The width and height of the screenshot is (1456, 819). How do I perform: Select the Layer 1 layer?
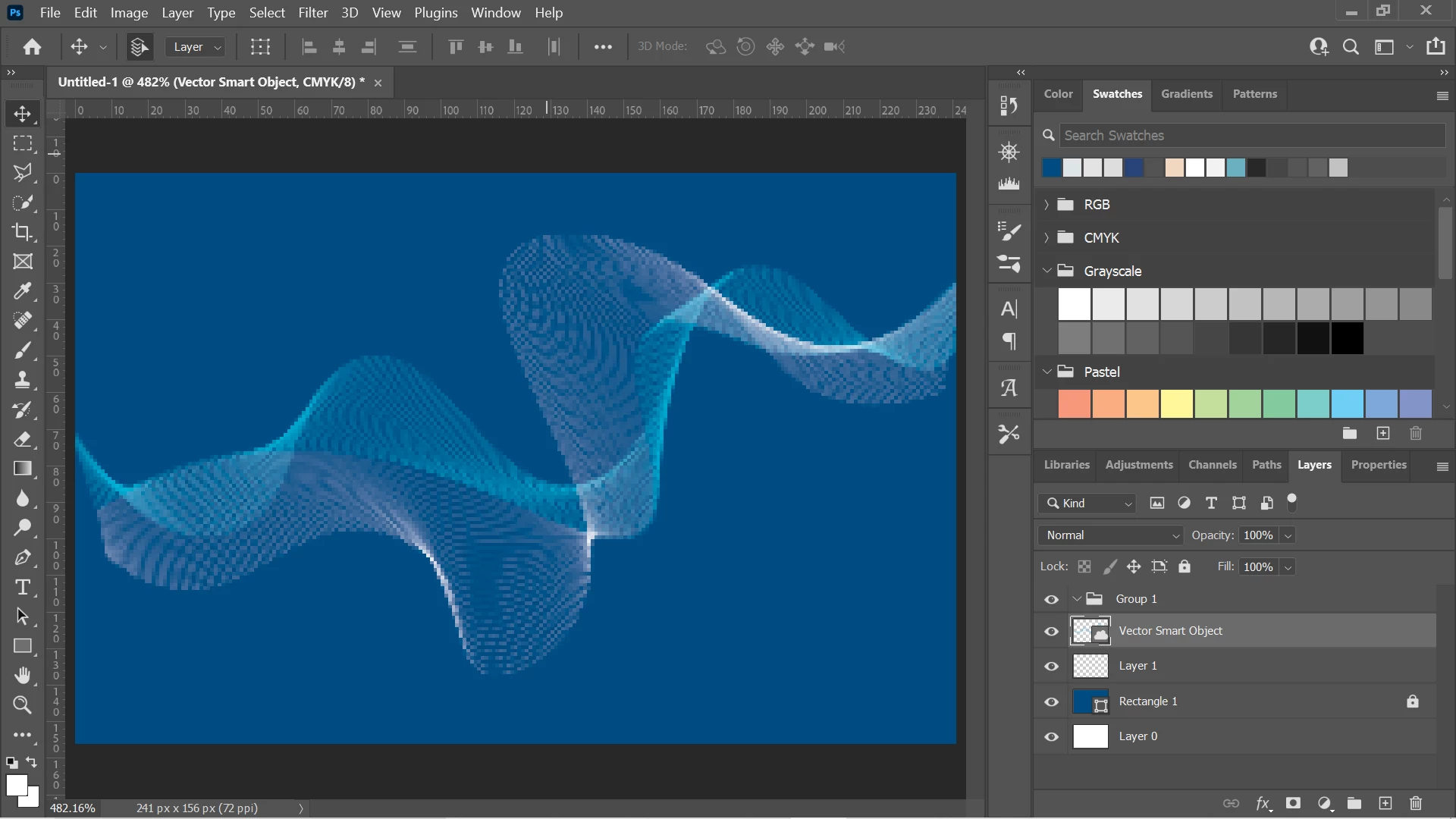tap(1137, 666)
